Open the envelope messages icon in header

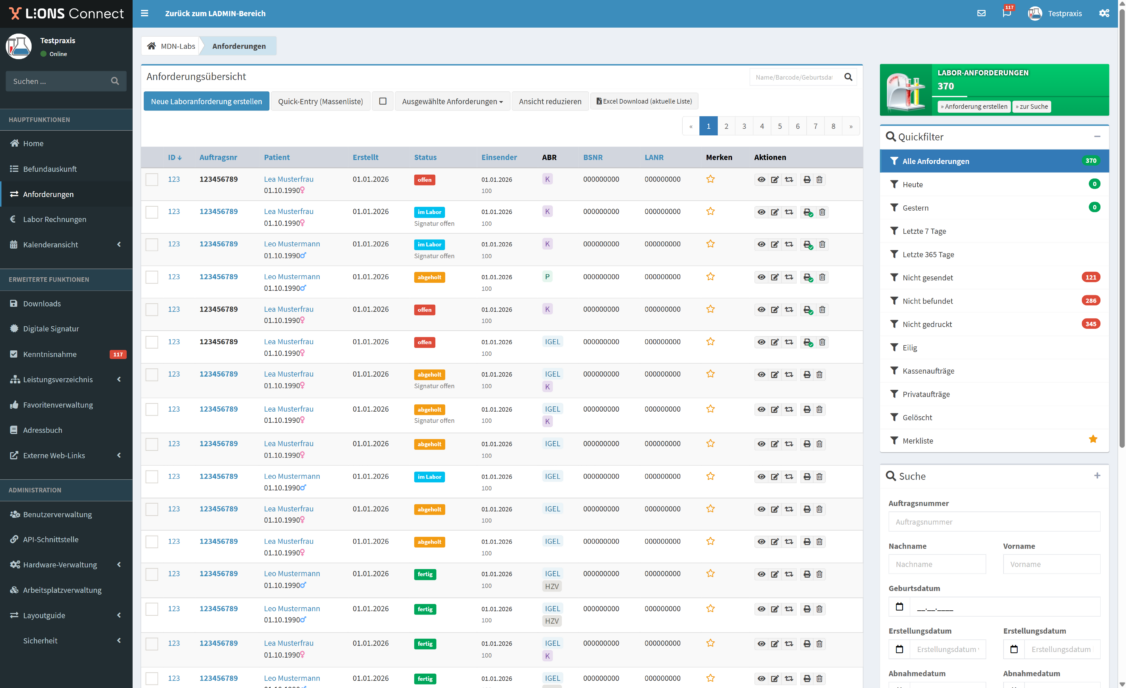pos(981,13)
